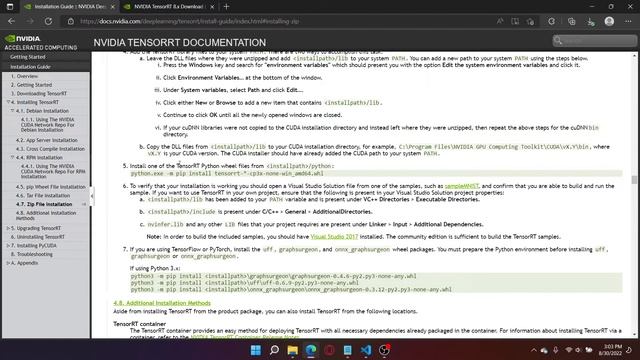Open 4.6. Tar File Installation
Image resolution: width=640 pixels, height=360 pixels.
43,196
